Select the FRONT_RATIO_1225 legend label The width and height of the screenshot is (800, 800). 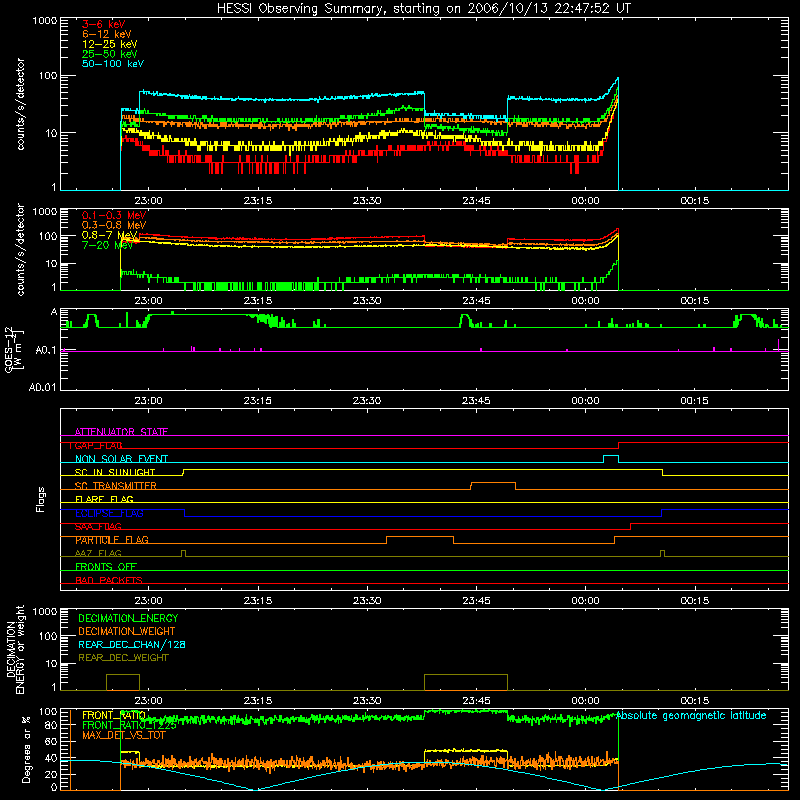pos(129,725)
